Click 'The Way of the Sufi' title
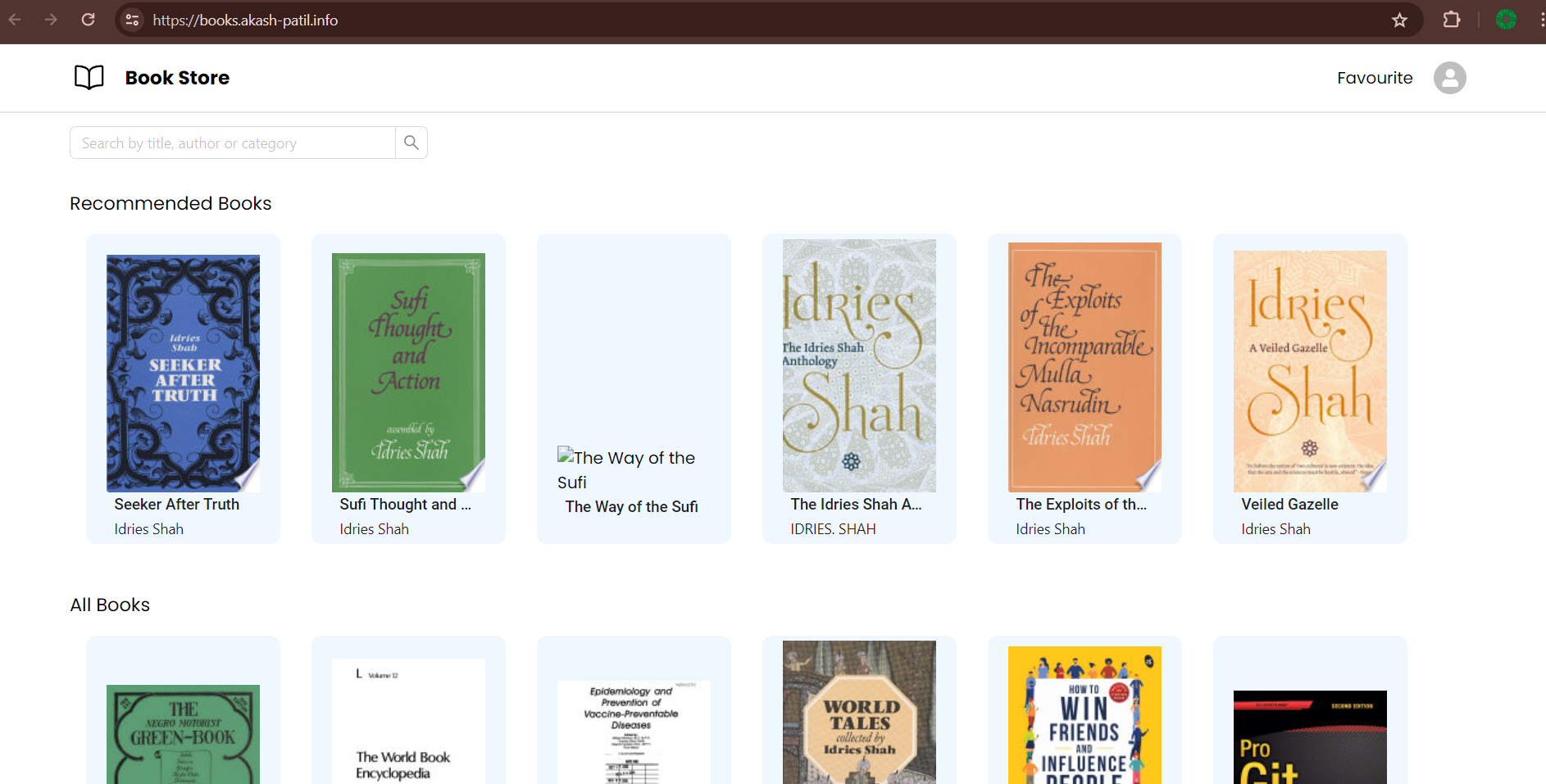1546x784 pixels. [x=632, y=507]
